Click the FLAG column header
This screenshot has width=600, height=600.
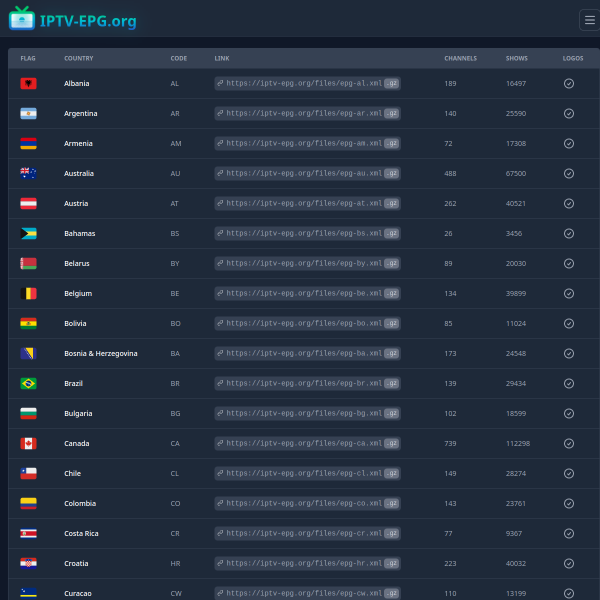(28, 58)
